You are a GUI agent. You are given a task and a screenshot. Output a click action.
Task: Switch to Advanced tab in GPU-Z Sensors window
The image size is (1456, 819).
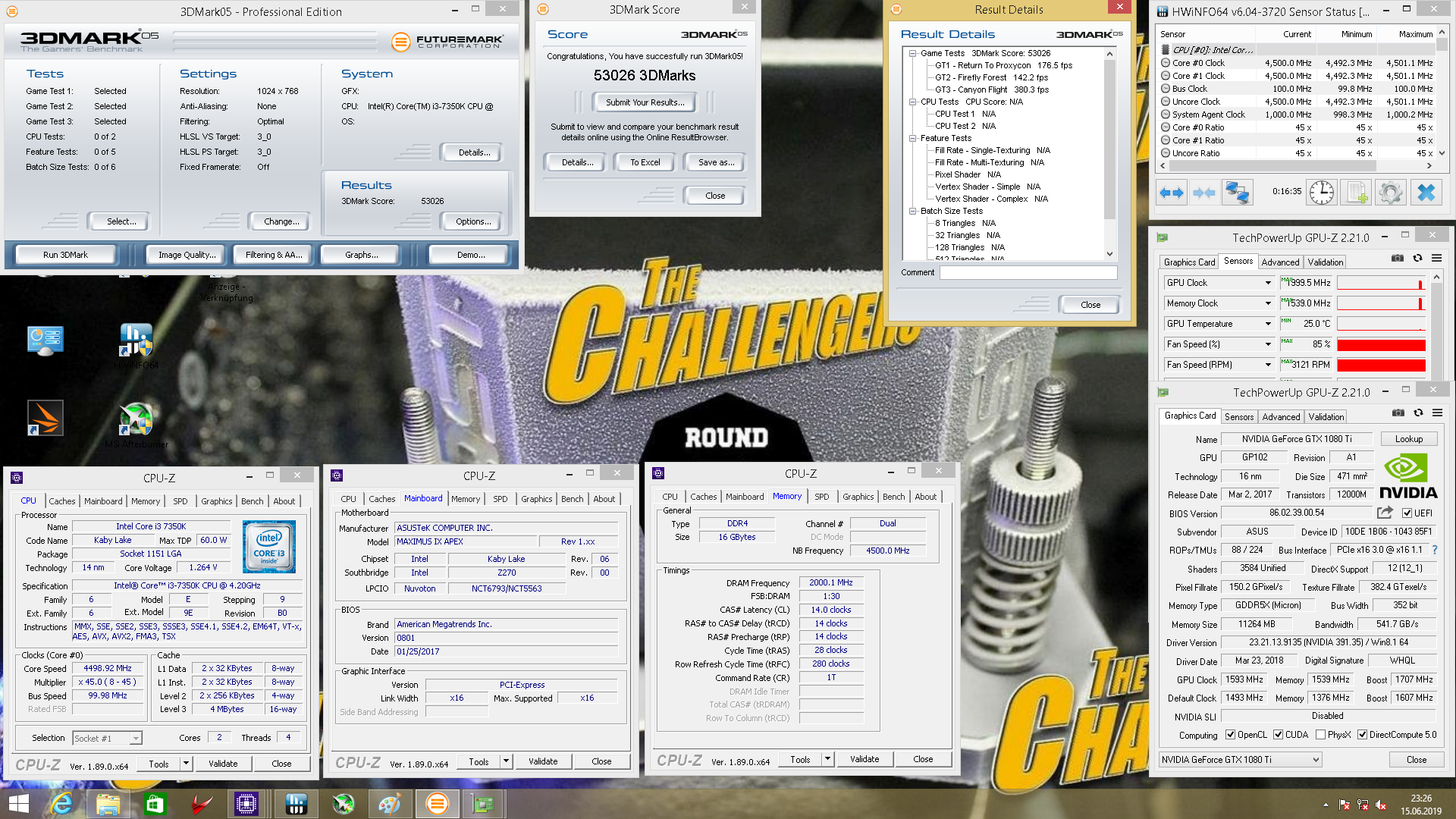[x=1280, y=262]
